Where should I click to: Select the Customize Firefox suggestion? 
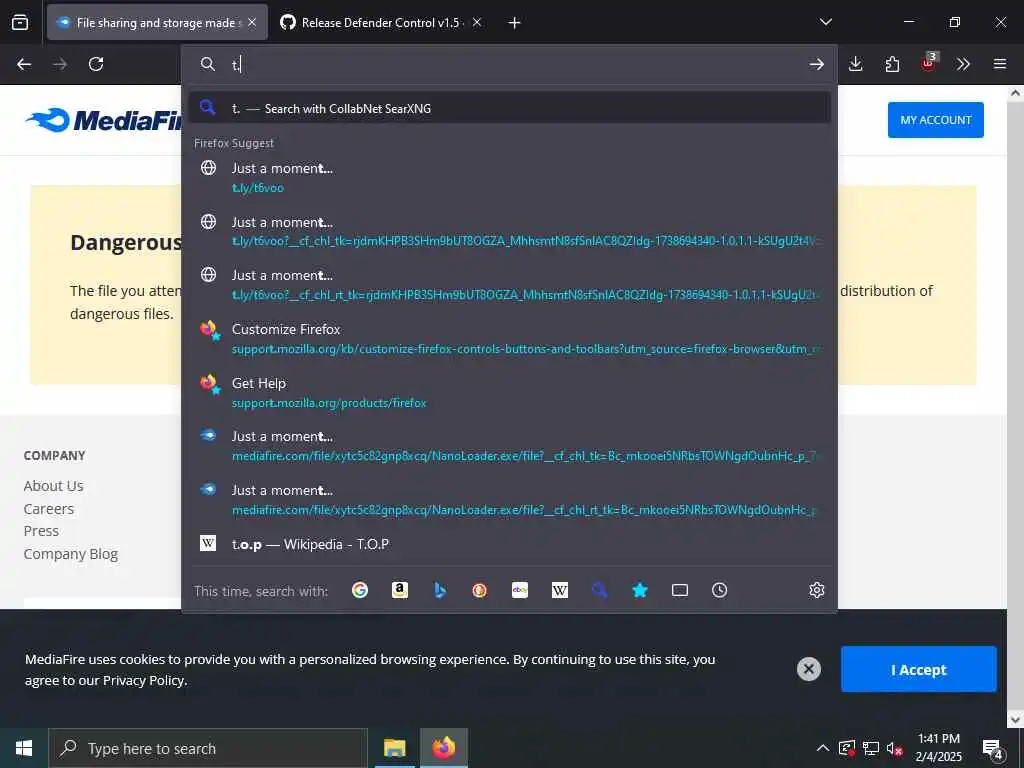coord(509,339)
